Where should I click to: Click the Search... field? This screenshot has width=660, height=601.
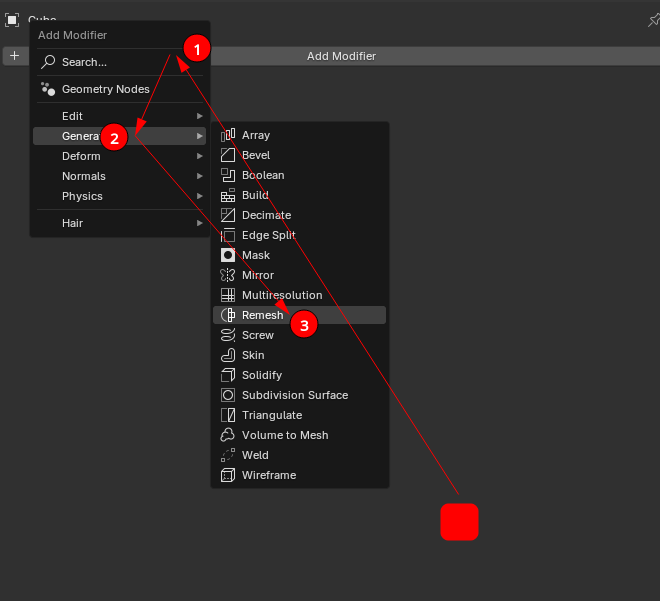120,62
